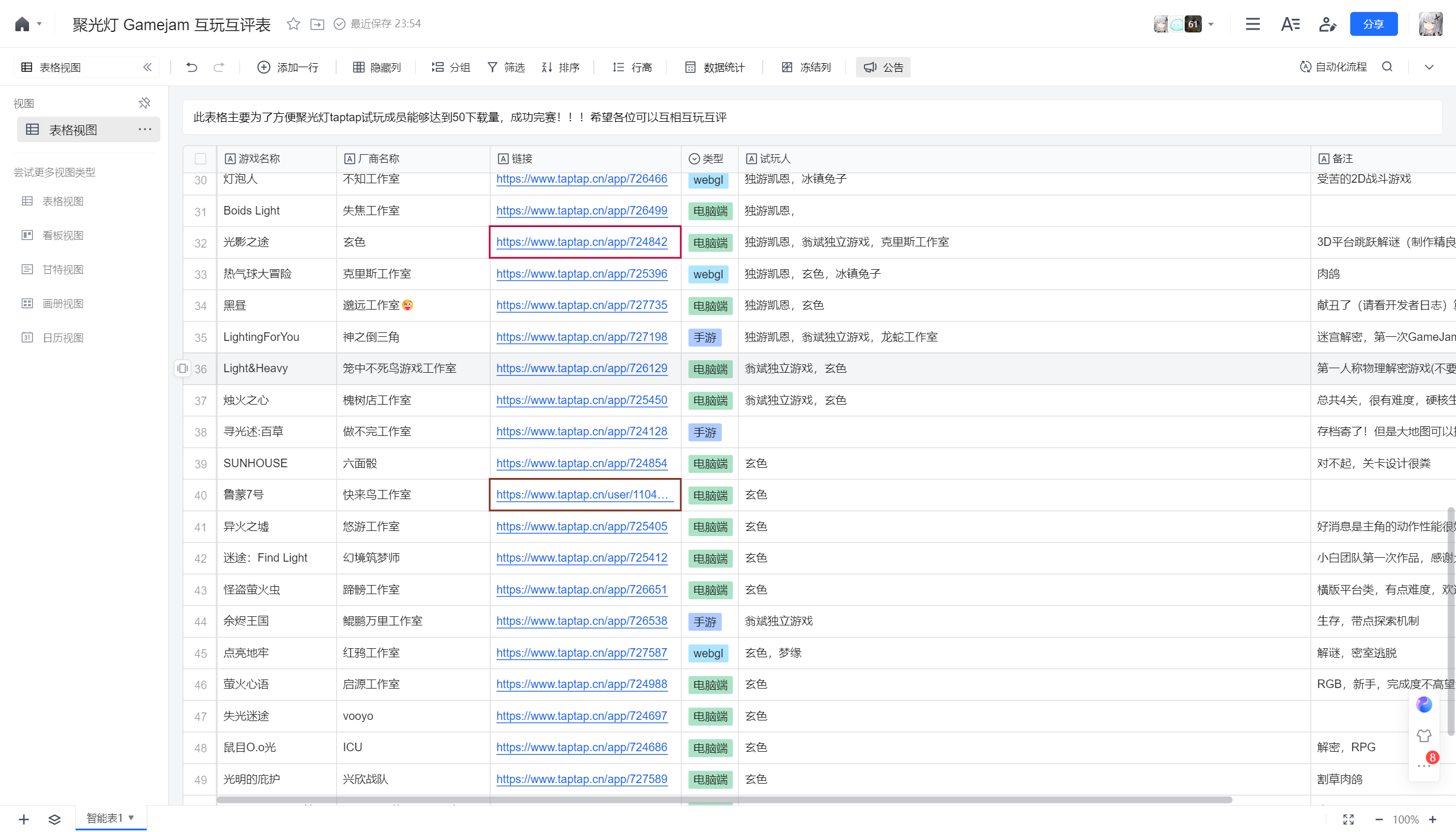Open the online collaborators avatars
This screenshot has height=832, width=1456.
click(x=1177, y=24)
